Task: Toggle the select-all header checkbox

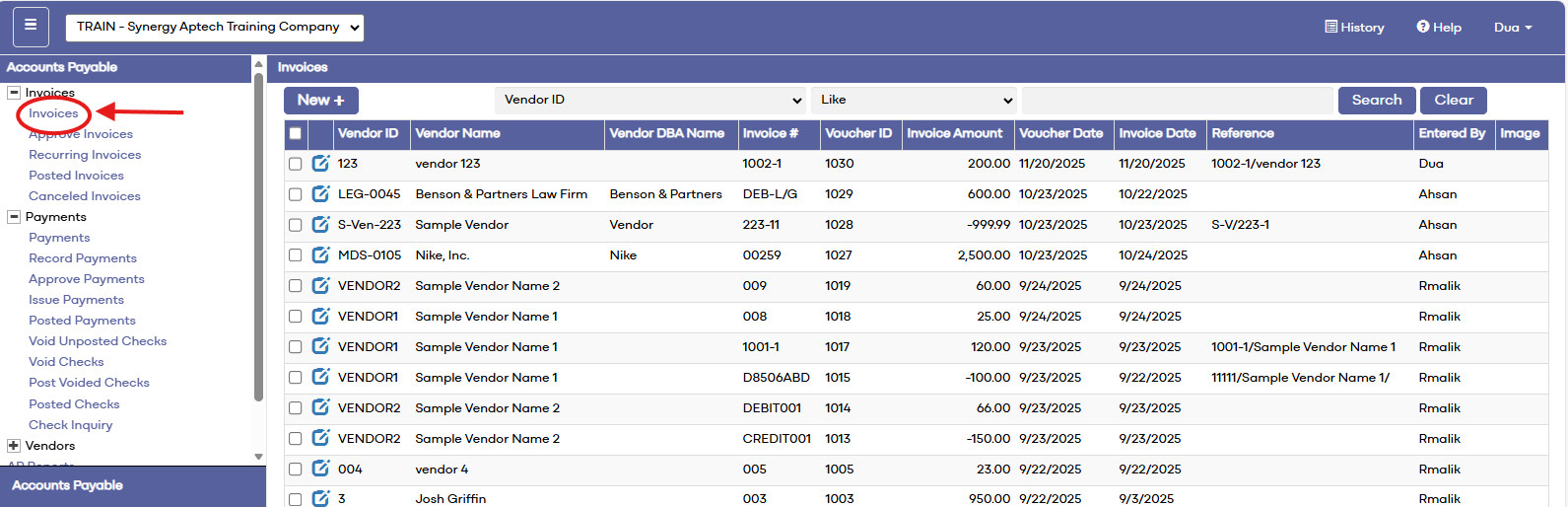Action: click(296, 133)
